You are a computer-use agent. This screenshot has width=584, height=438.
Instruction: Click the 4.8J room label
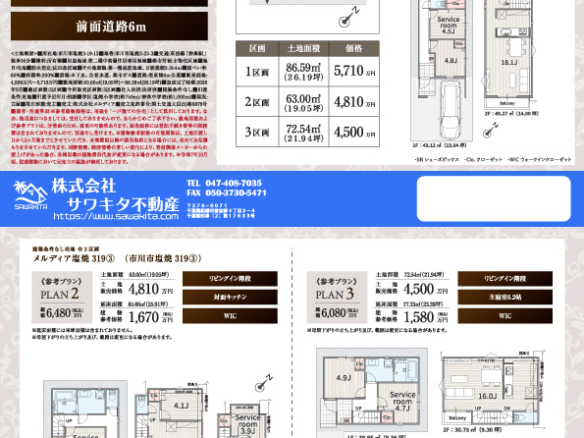450,60
